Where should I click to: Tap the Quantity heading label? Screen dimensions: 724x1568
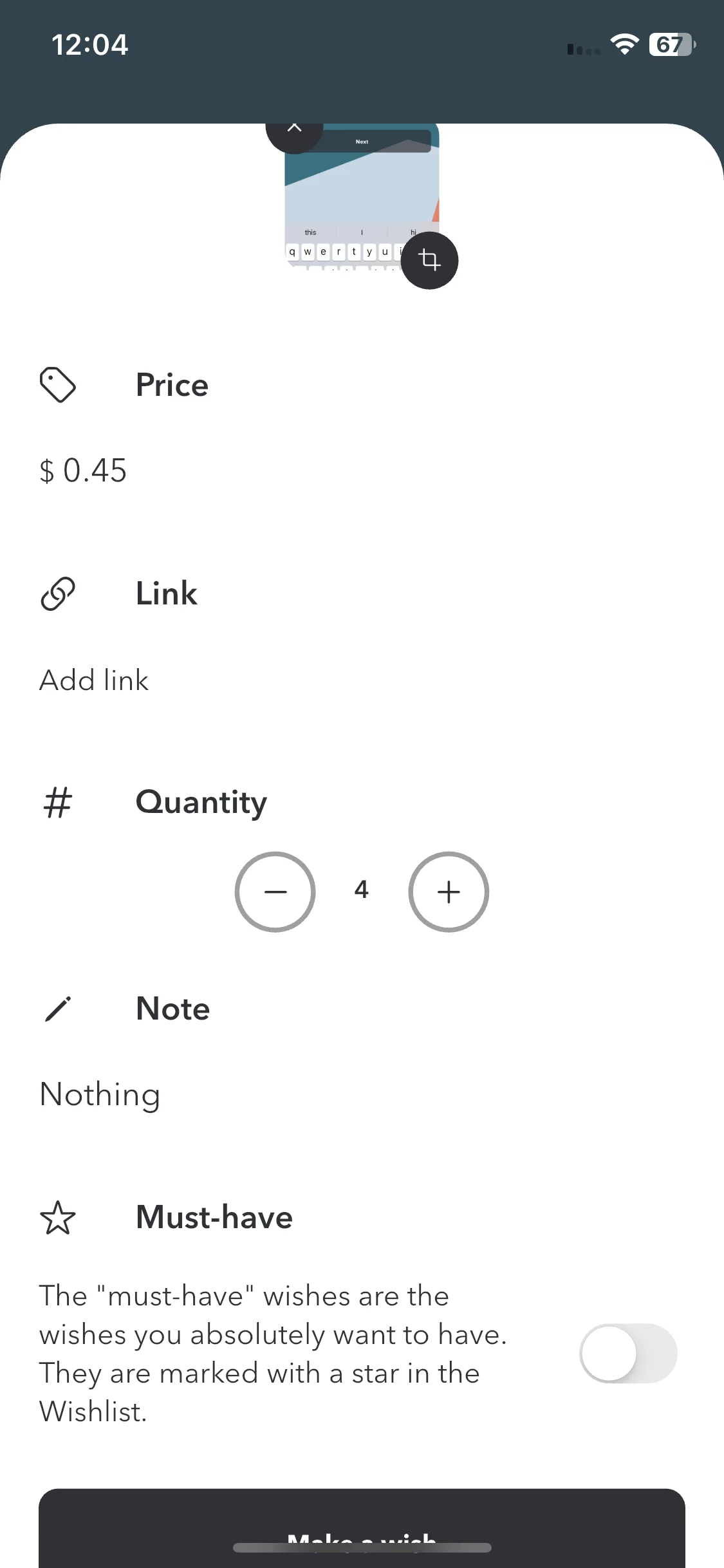click(x=201, y=803)
